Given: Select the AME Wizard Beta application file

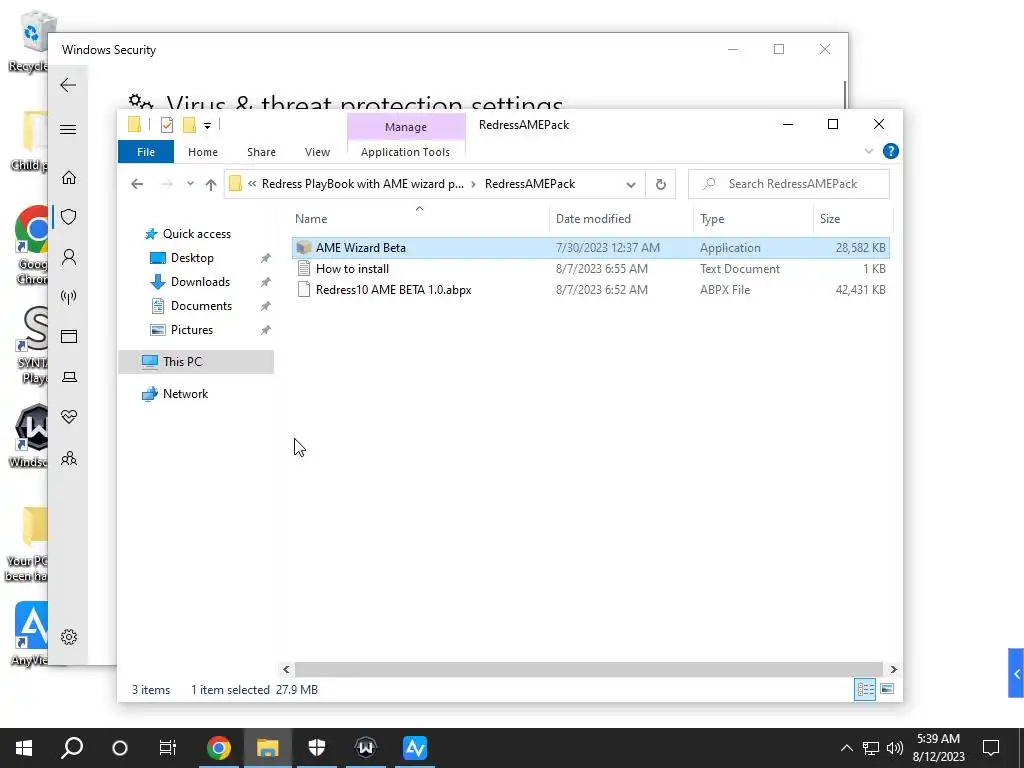Looking at the screenshot, I should (590, 248).
